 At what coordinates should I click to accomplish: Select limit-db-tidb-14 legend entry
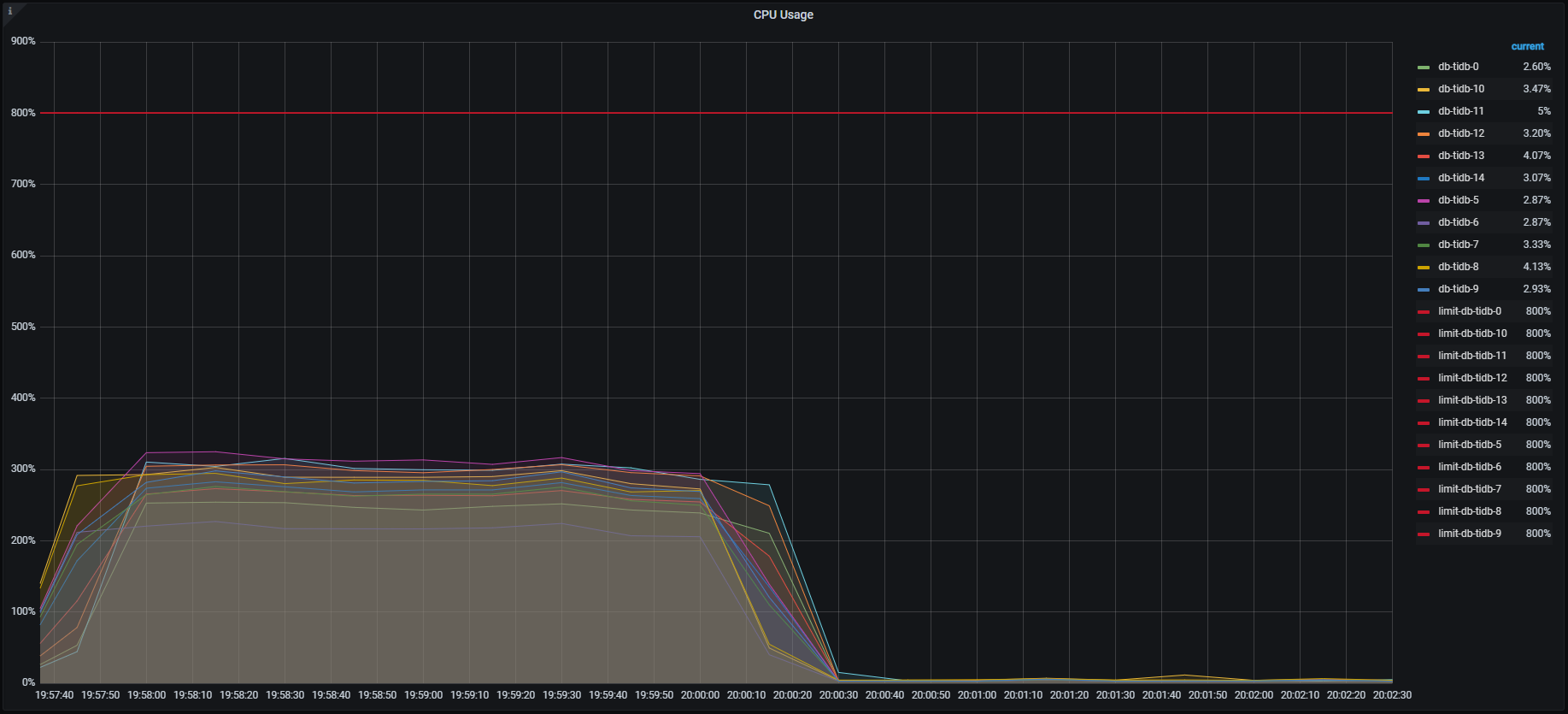[x=1472, y=422]
